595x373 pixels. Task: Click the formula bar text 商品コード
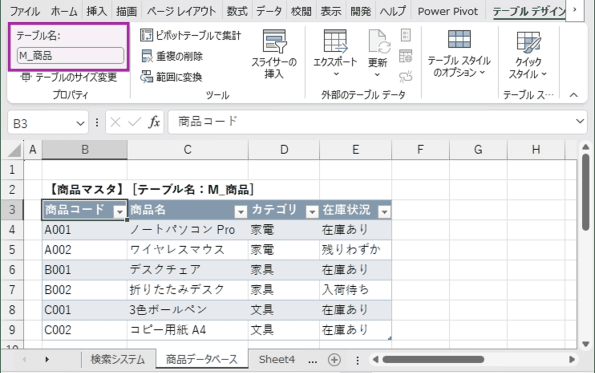point(208,121)
